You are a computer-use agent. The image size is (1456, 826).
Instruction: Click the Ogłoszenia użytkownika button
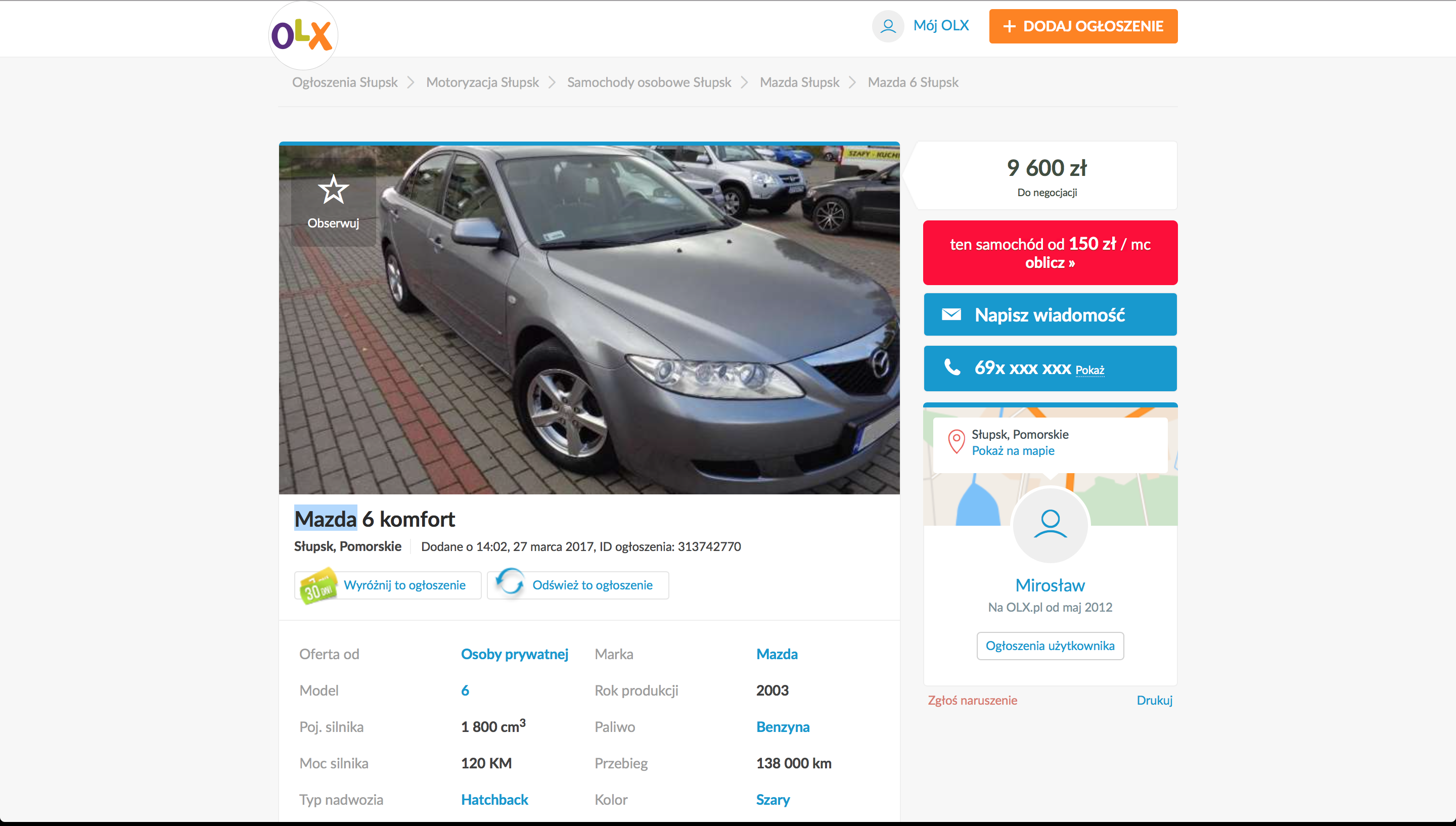click(x=1050, y=646)
